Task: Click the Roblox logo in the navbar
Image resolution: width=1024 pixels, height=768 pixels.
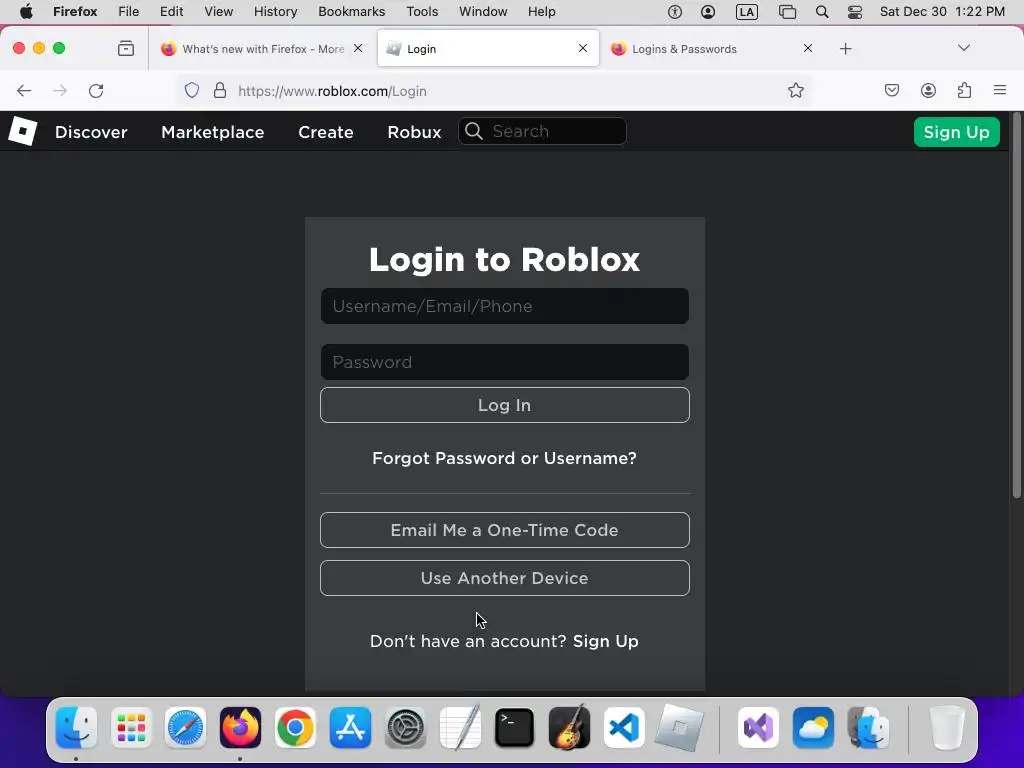Action: [23, 131]
